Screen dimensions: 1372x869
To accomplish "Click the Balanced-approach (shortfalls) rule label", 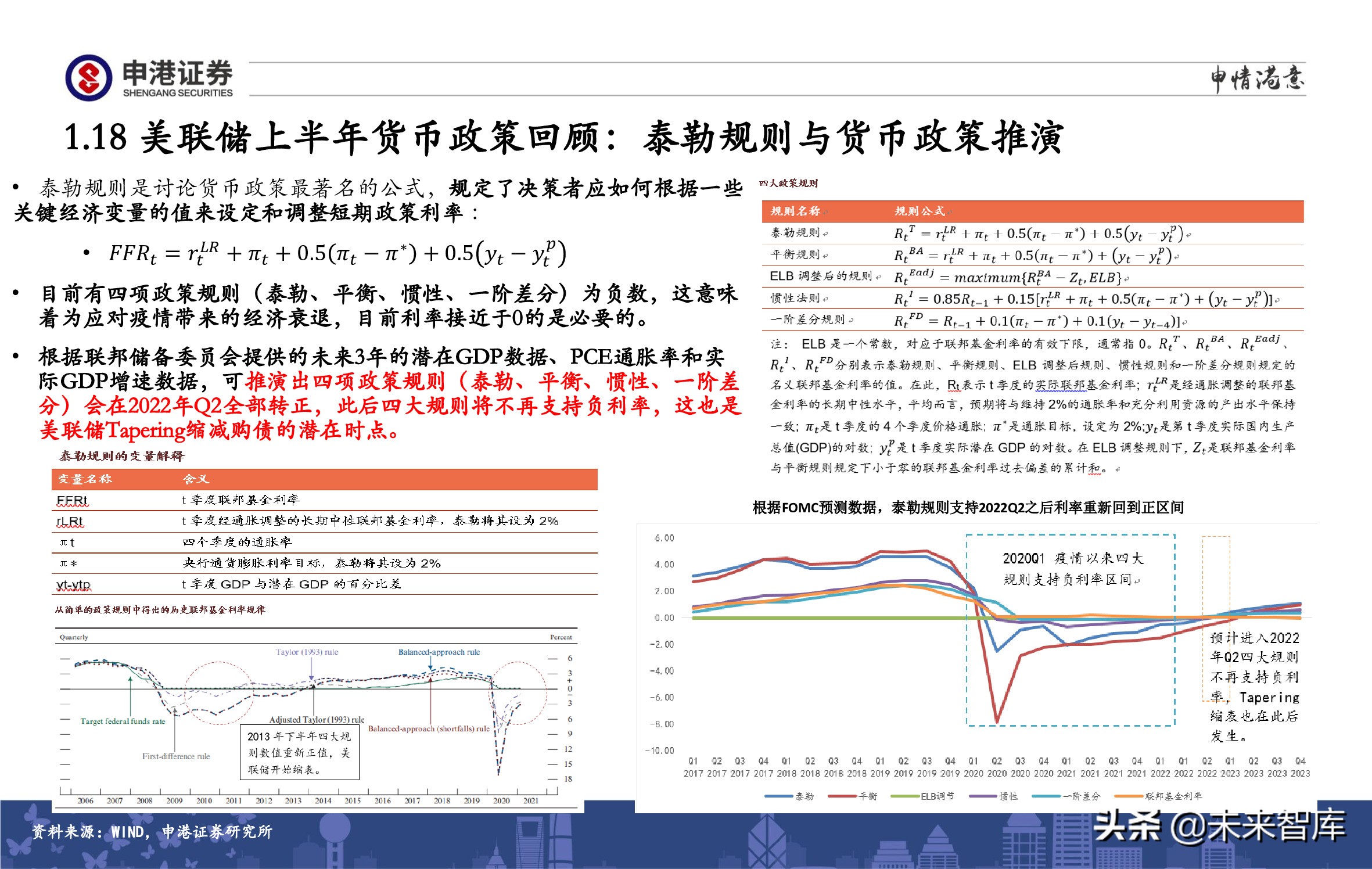I will 429,728.
